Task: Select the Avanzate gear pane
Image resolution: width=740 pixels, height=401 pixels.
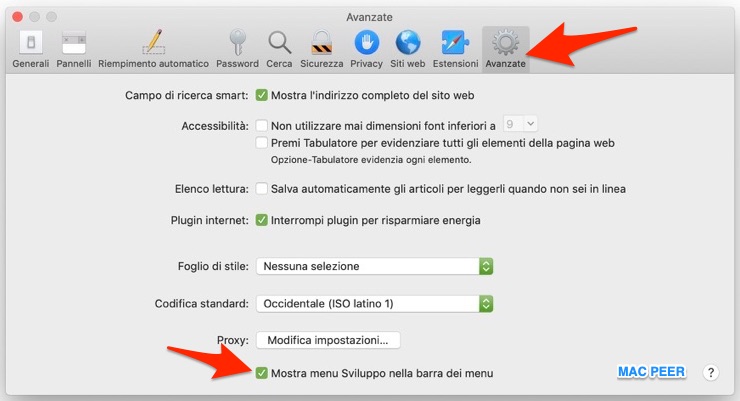Action: 505,49
